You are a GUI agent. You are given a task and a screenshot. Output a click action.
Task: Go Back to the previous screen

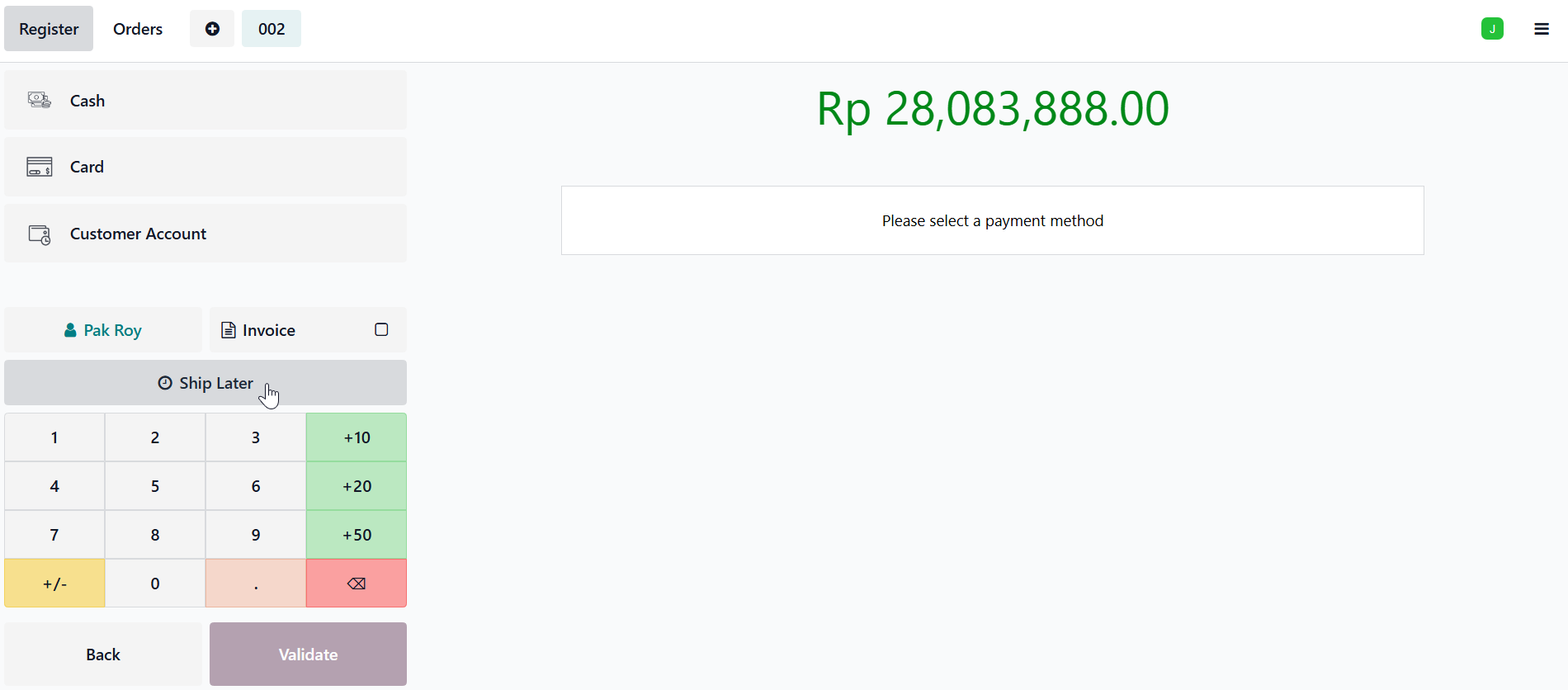(103, 655)
